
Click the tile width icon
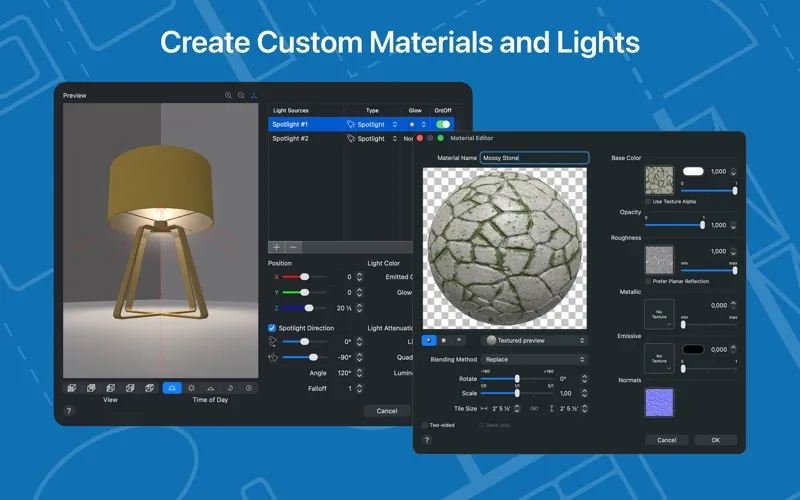coord(484,409)
